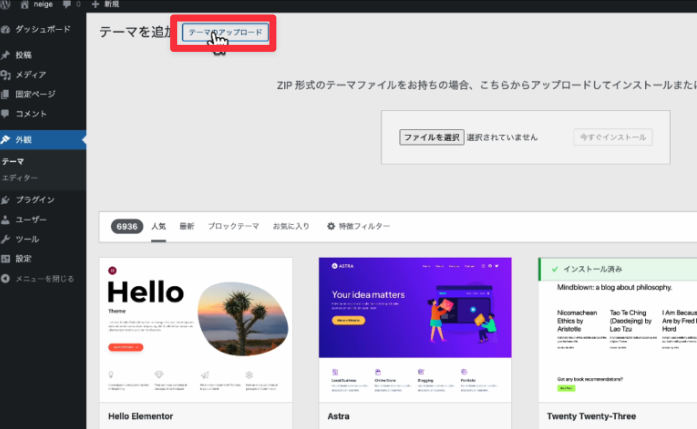This screenshot has height=429, width=697.
Task: Switch to the 最新 themes tab
Action: click(186, 227)
